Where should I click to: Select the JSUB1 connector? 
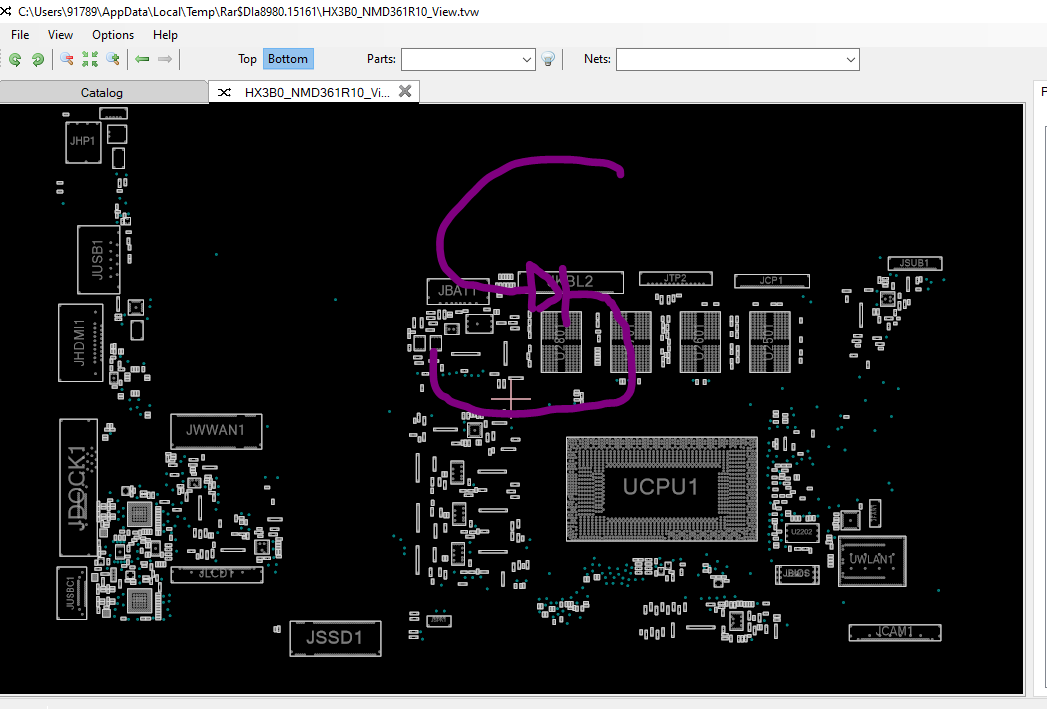point(914,263)
